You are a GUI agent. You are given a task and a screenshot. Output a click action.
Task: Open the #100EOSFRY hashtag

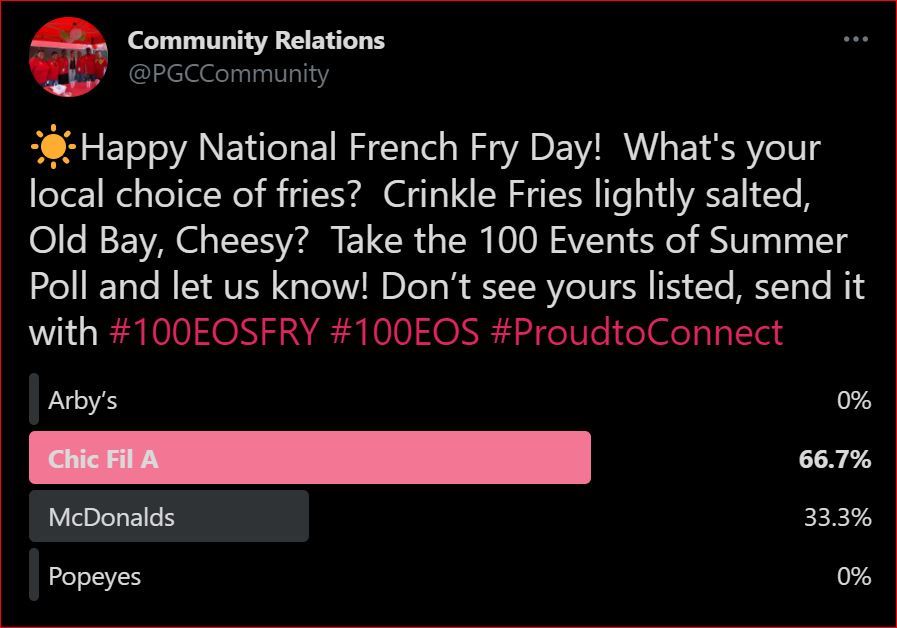[x=214, y=333]
